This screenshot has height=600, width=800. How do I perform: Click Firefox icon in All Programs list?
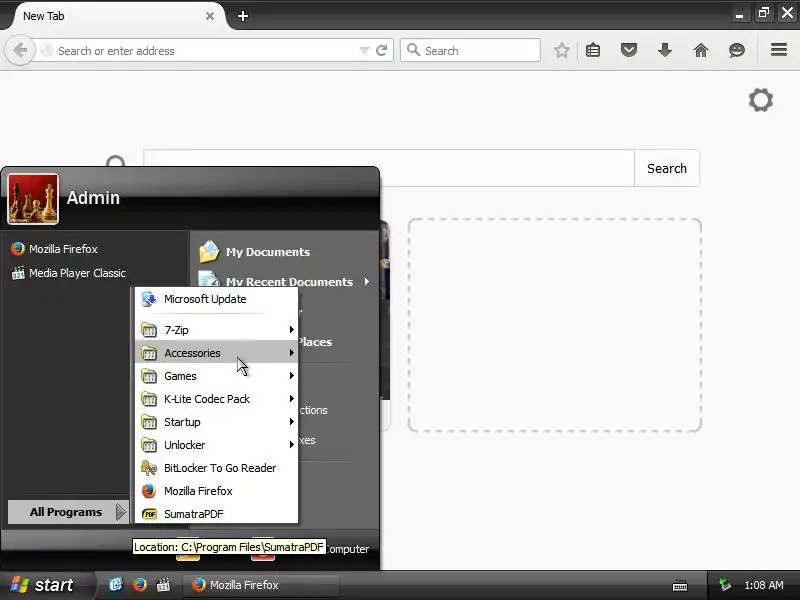pyautogui.click(x=149, y=491)
